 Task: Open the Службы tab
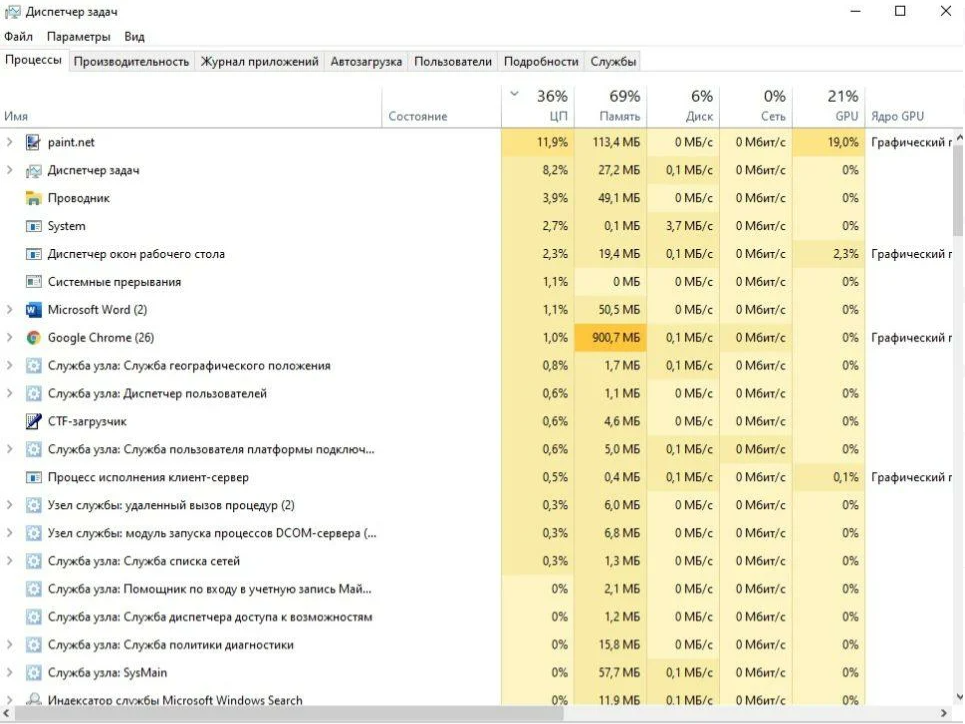tap(613, 62)
